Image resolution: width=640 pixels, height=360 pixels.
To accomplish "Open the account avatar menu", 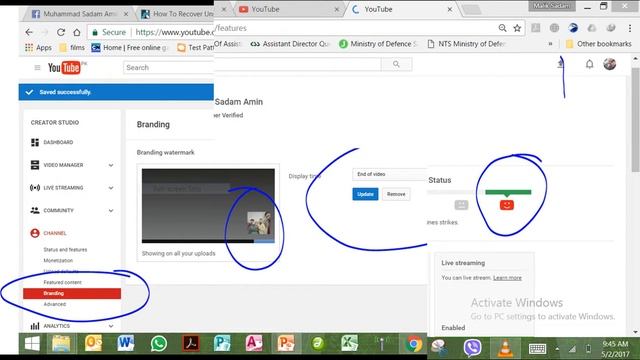I will (610, 64).
